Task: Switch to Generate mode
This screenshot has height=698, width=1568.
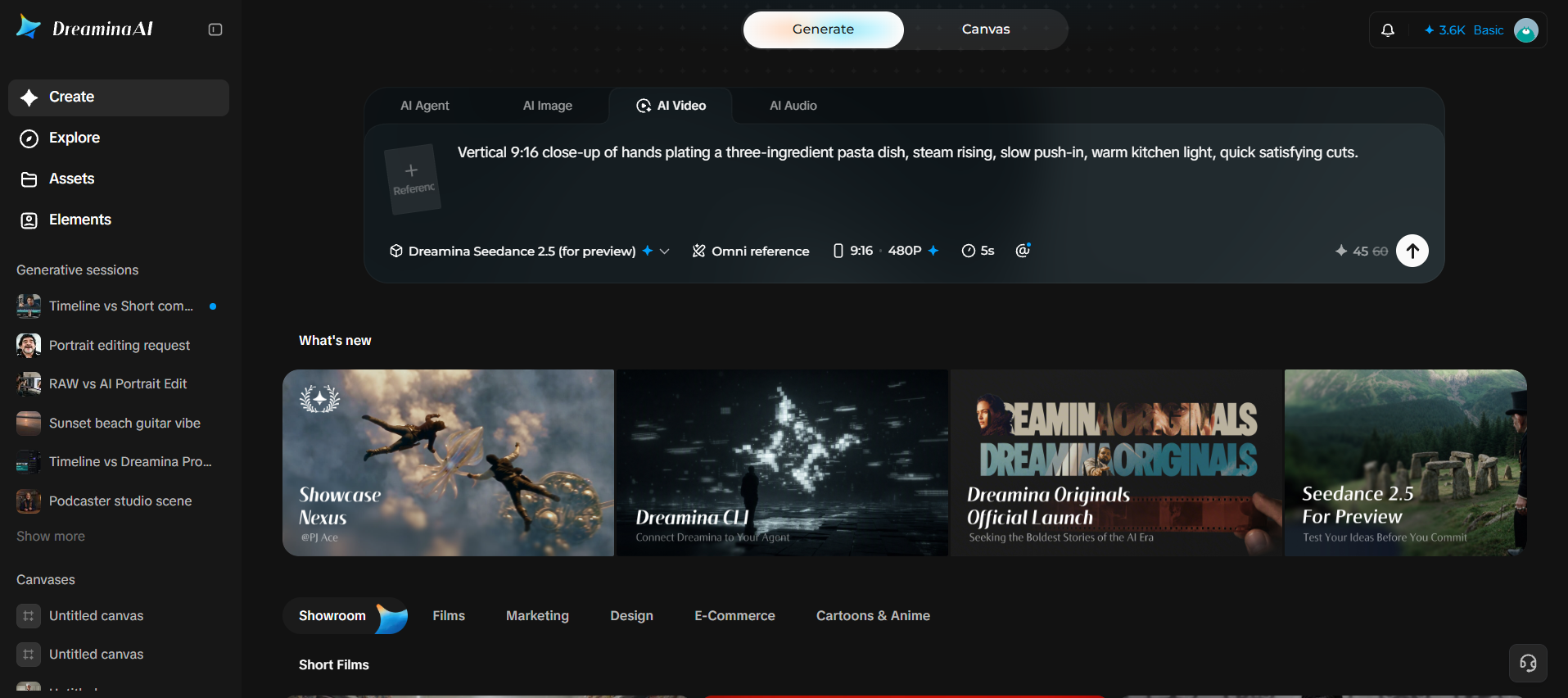Action: pos(824,29)
